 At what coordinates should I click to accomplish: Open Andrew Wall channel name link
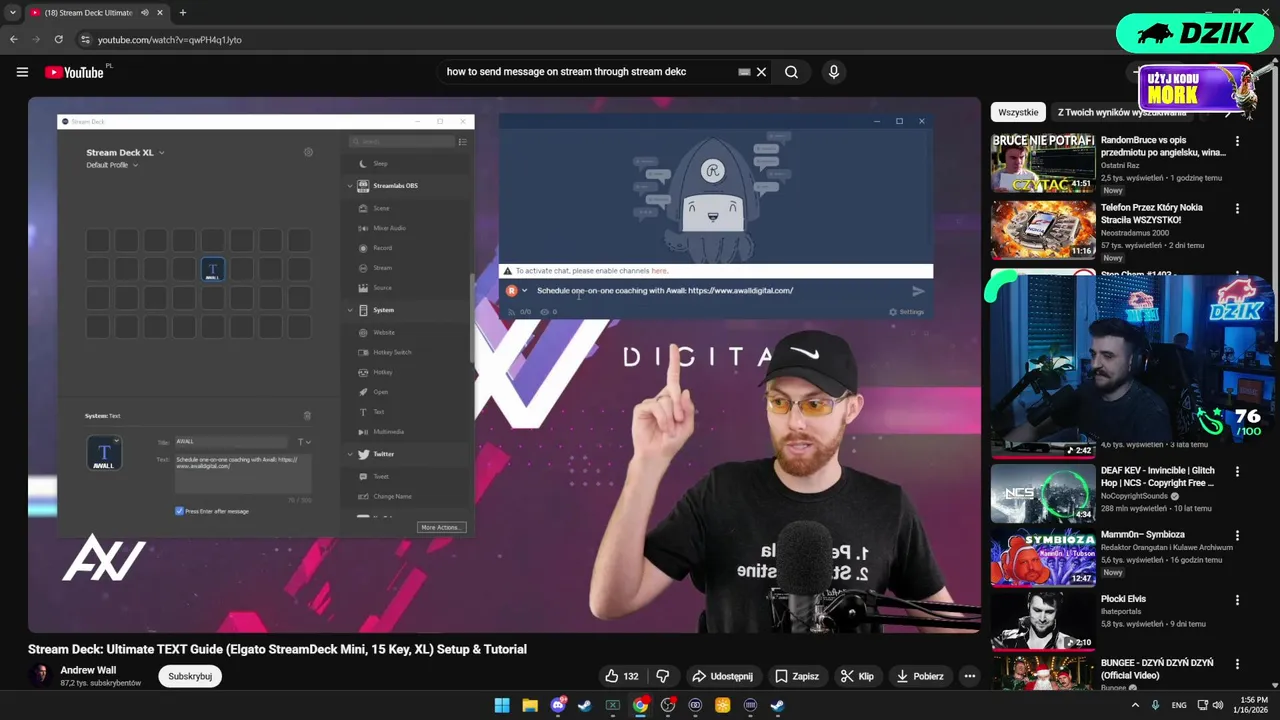(x=88, y=670)
